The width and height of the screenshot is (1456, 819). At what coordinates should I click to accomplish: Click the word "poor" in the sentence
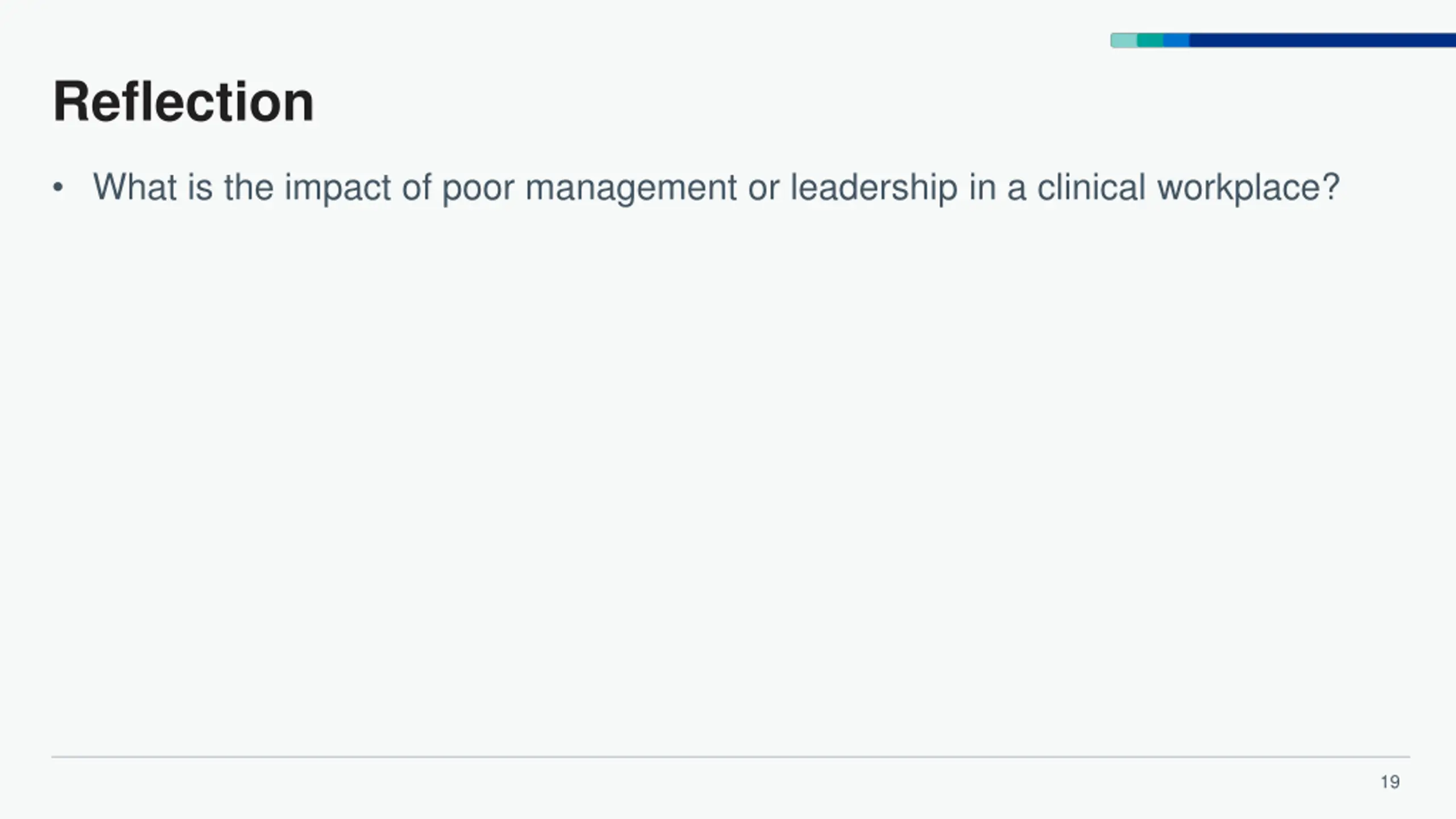coord(478,191)
